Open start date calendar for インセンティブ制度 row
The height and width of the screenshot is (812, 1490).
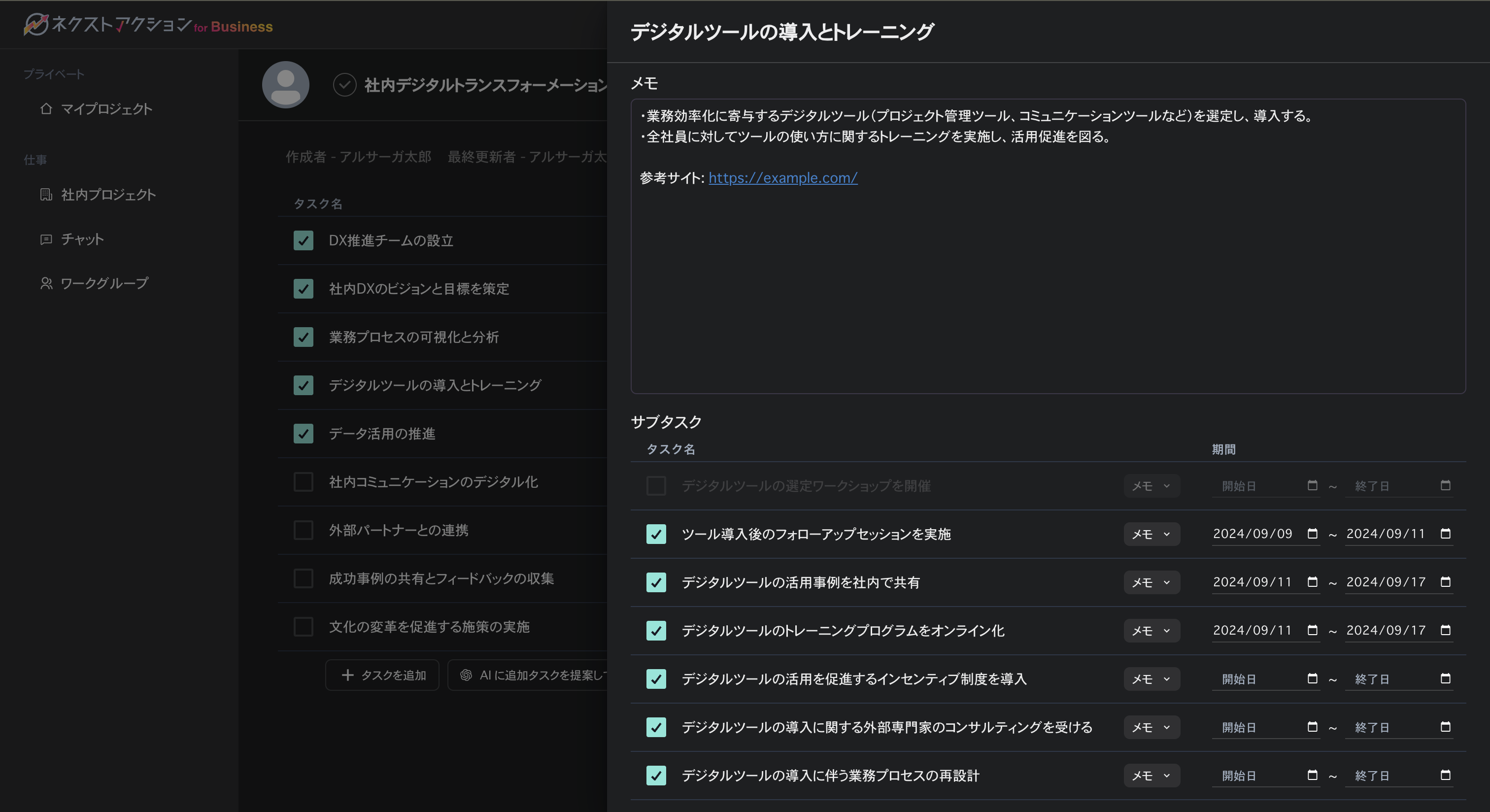(x=1313, y=678)
